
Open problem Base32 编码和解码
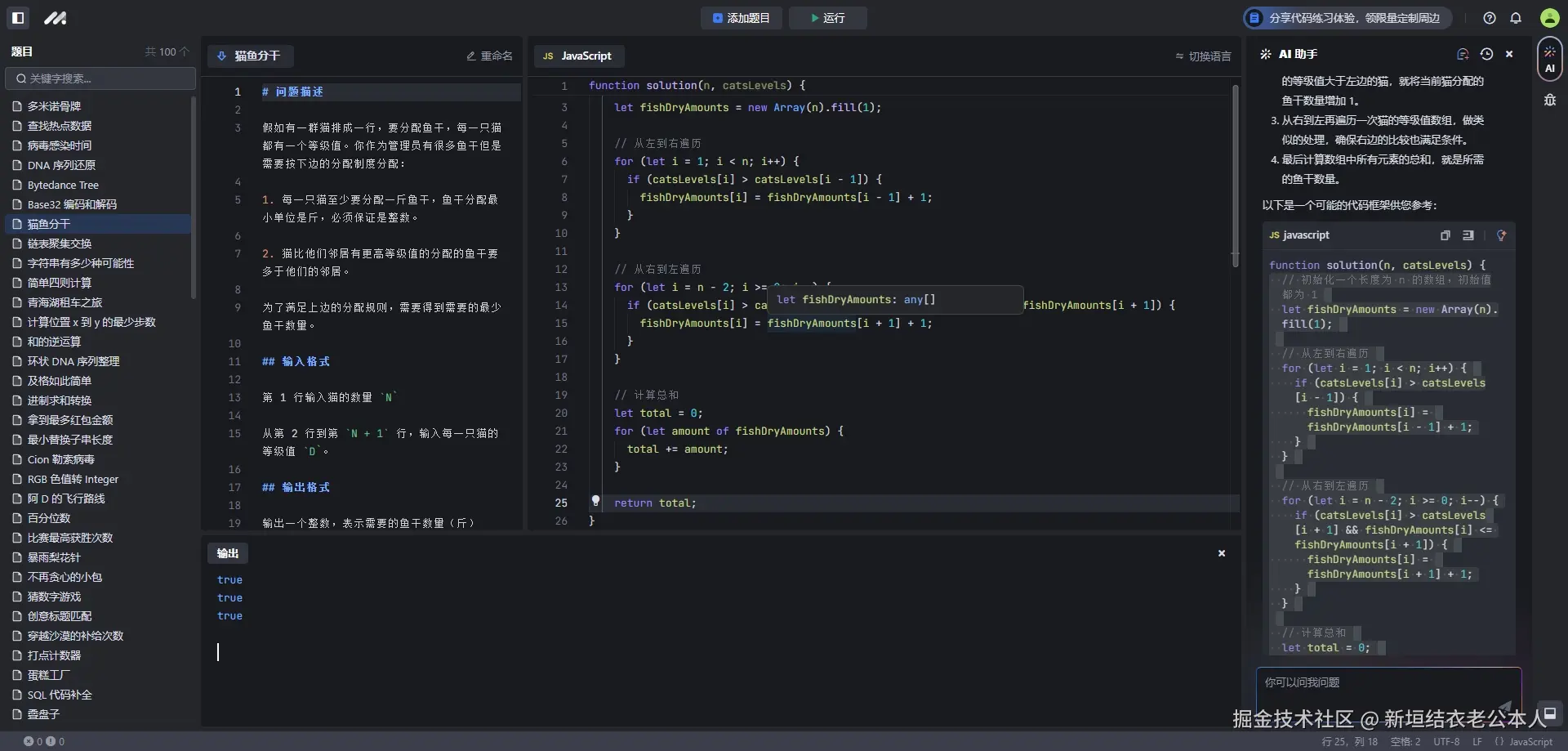pyautogui.click(x=98, y=204)
